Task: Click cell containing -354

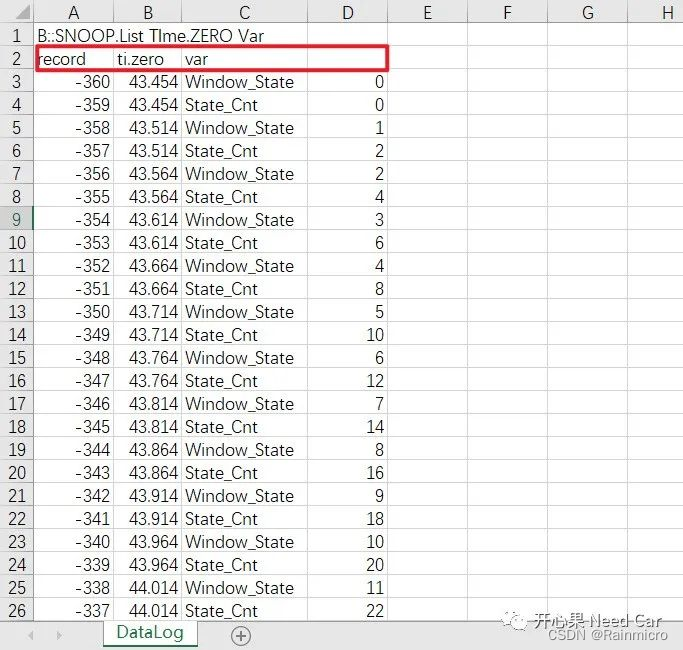Action: [74, 219]
